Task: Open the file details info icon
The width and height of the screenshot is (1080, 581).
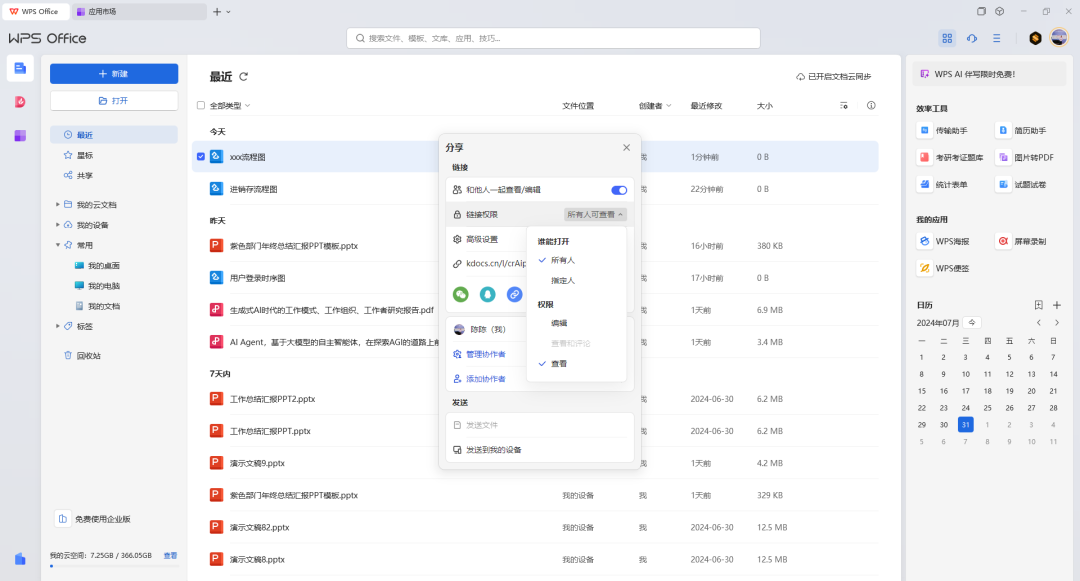Action: coord(871,105)
